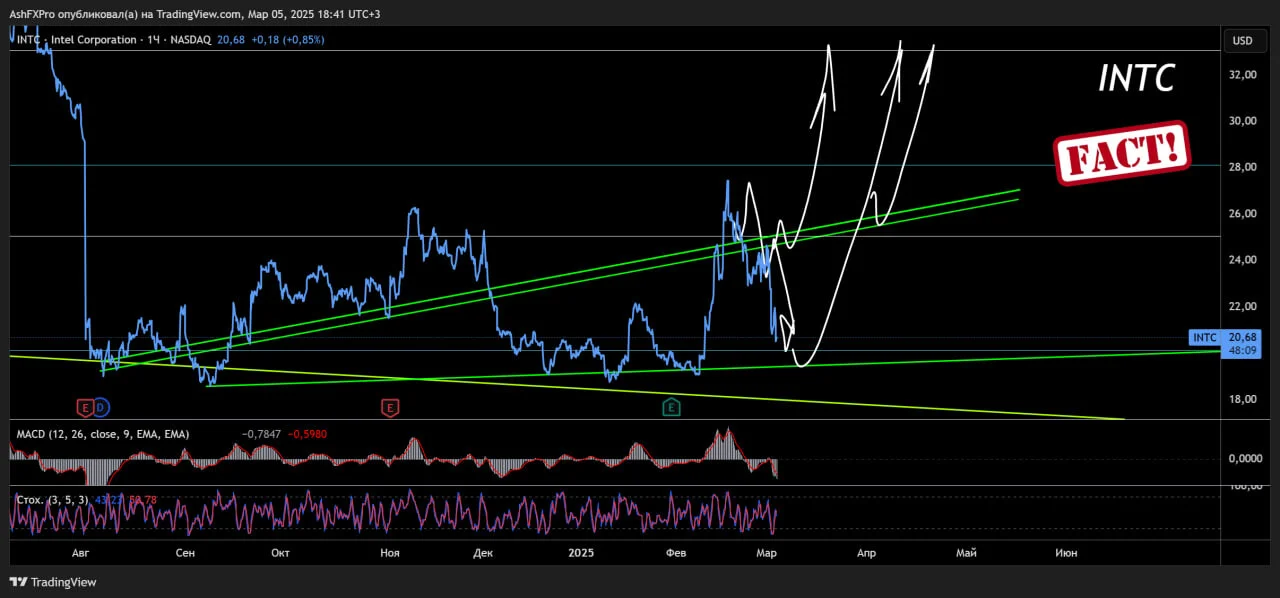Click the Мар month label on time axis

[767, 552]
